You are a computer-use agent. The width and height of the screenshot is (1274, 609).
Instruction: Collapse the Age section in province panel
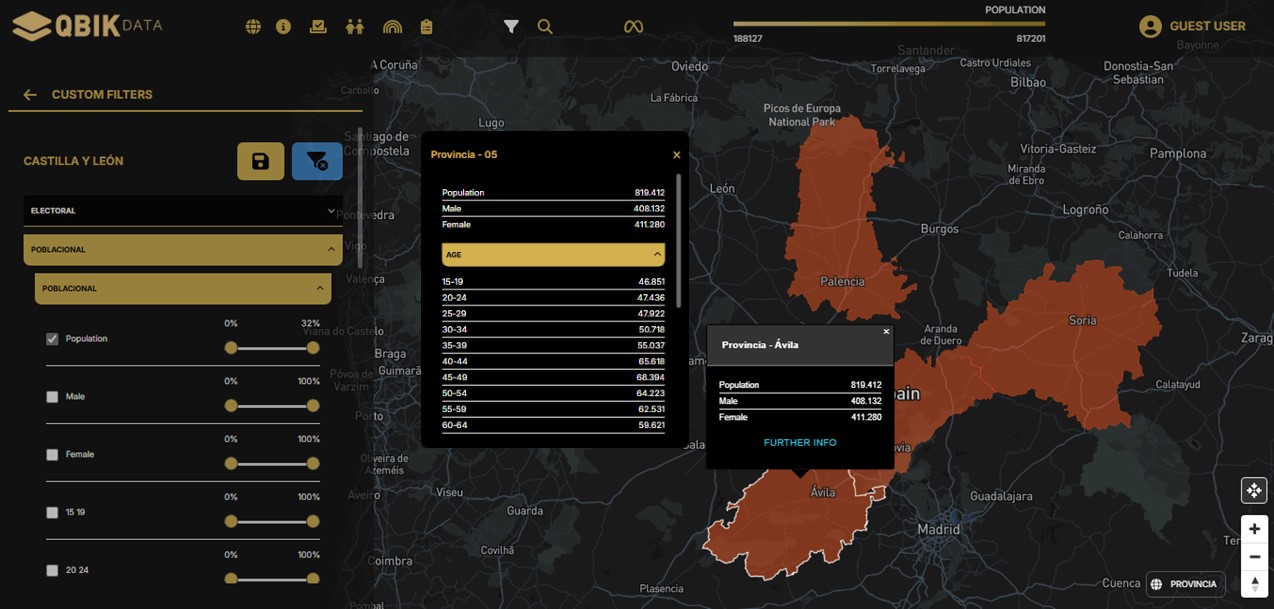(553, 255)
